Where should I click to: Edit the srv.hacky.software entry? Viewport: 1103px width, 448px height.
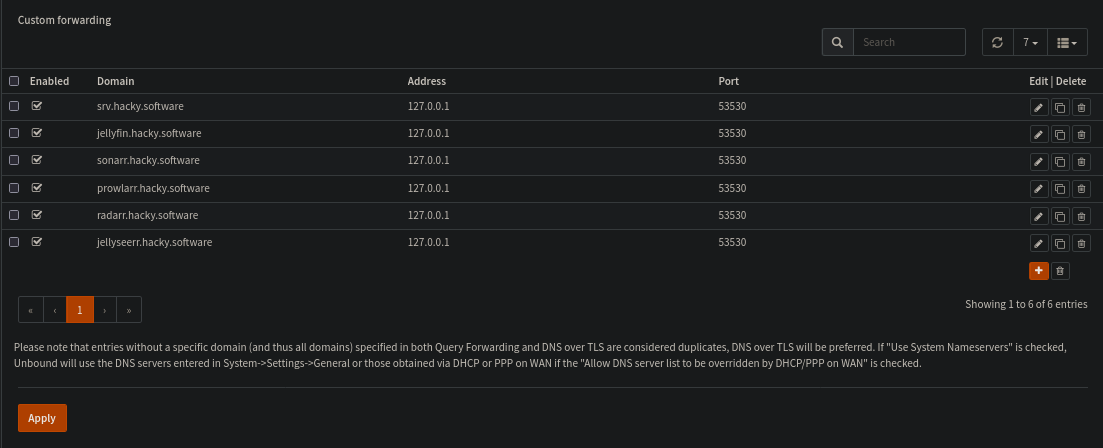coord(1038,107)
